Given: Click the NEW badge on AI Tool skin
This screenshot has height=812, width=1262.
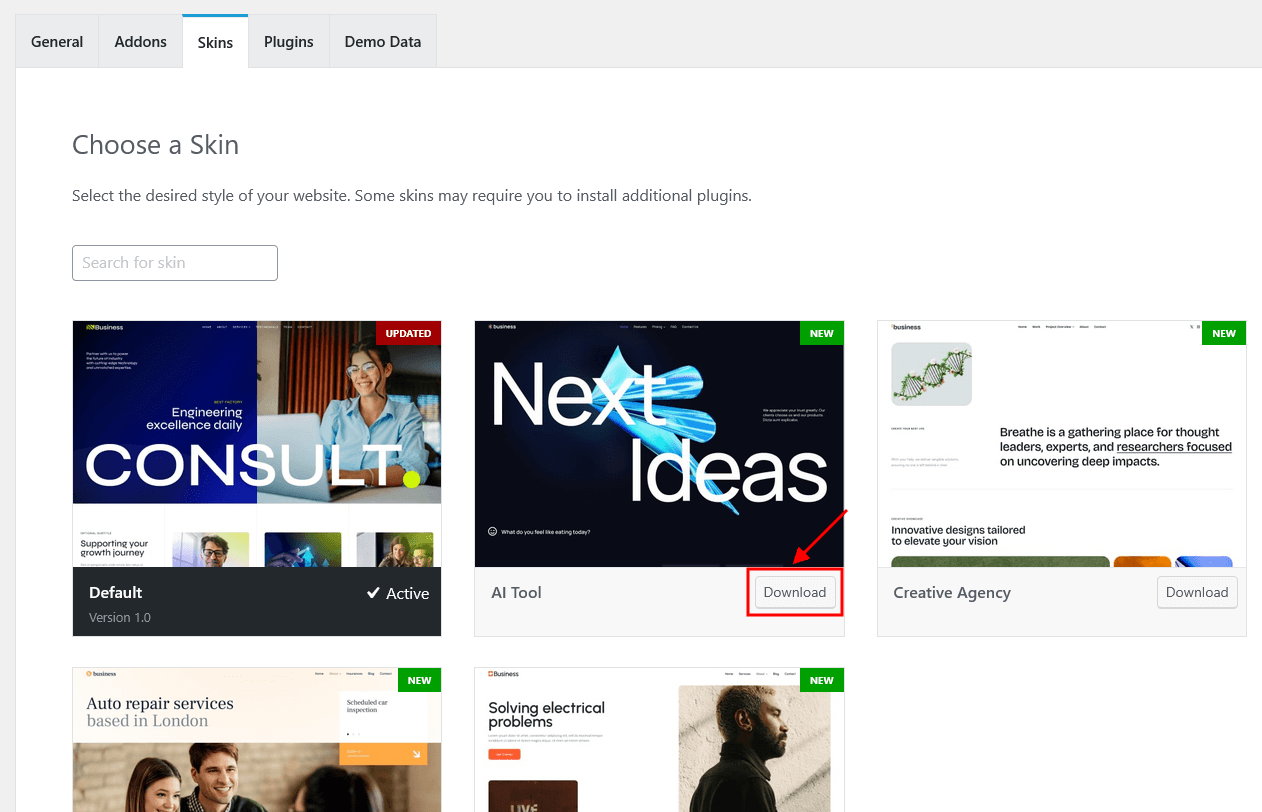Looking at the screenshot, I should (821, 333).
